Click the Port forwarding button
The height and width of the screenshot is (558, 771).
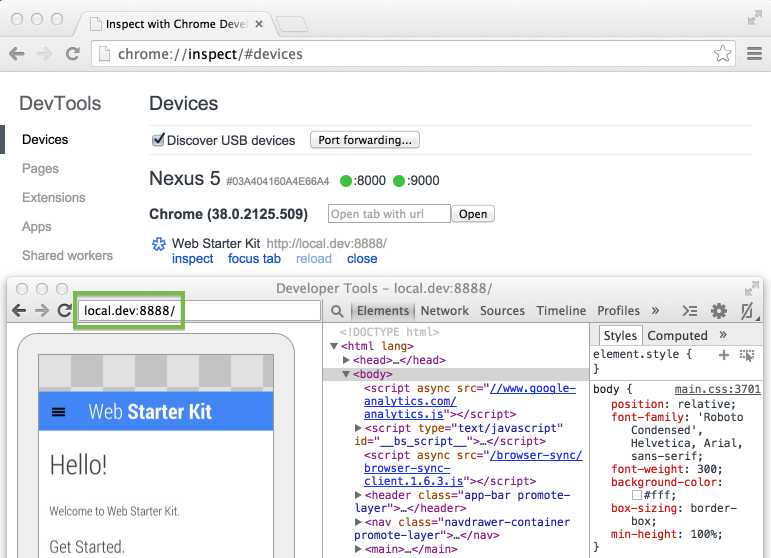pyautogui.click(x=364, y=140)
